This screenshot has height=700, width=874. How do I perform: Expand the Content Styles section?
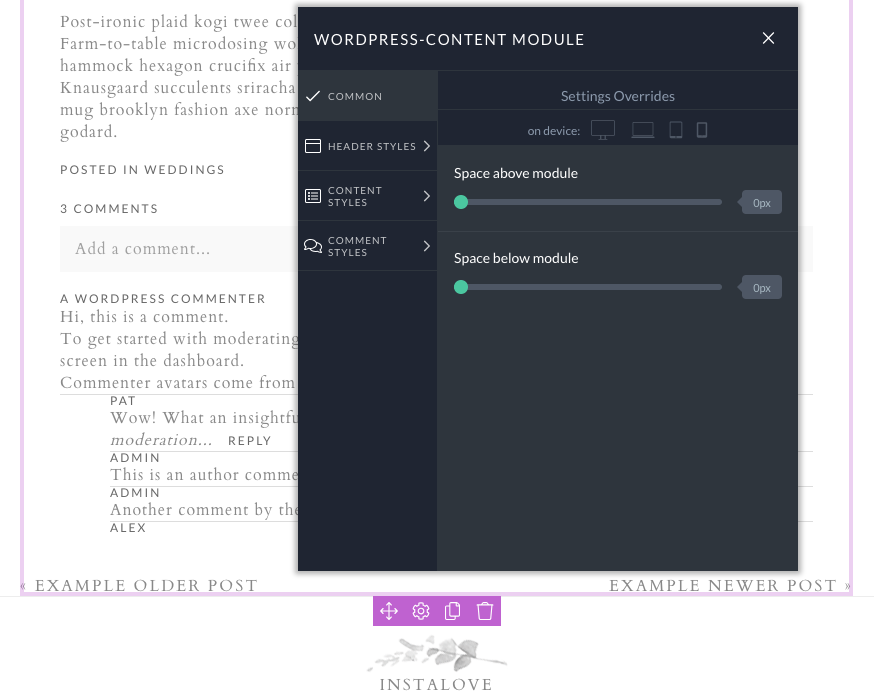368,196
